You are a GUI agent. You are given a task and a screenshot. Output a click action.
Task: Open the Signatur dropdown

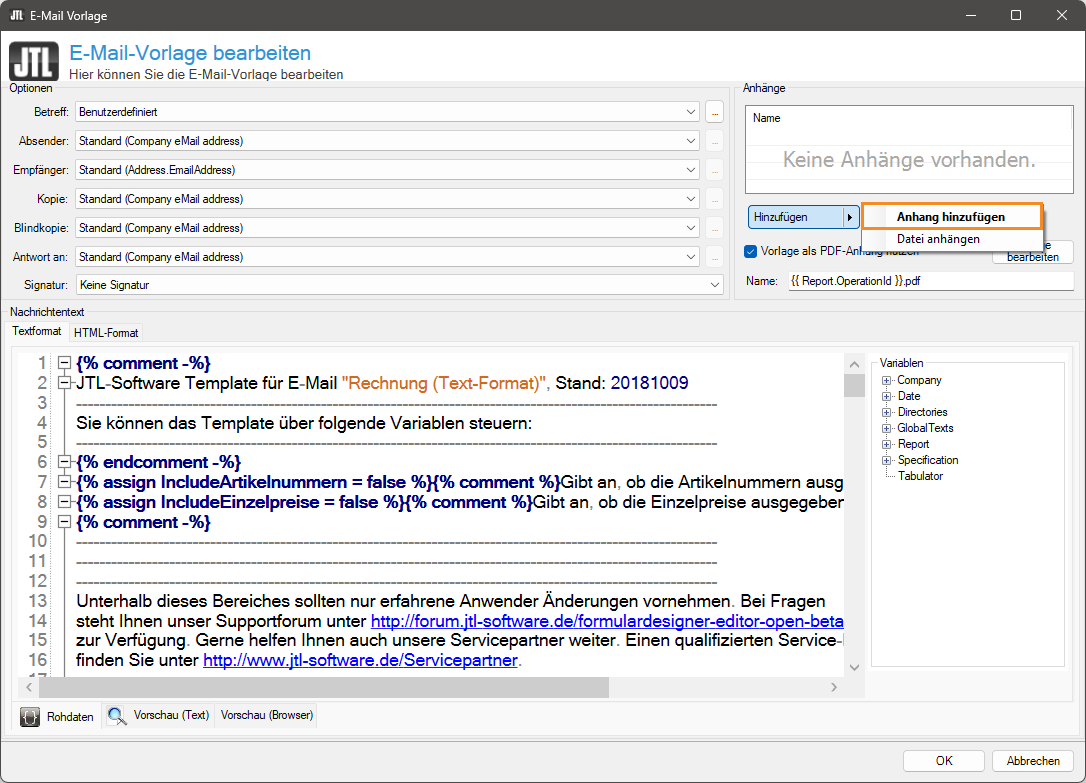715,285
